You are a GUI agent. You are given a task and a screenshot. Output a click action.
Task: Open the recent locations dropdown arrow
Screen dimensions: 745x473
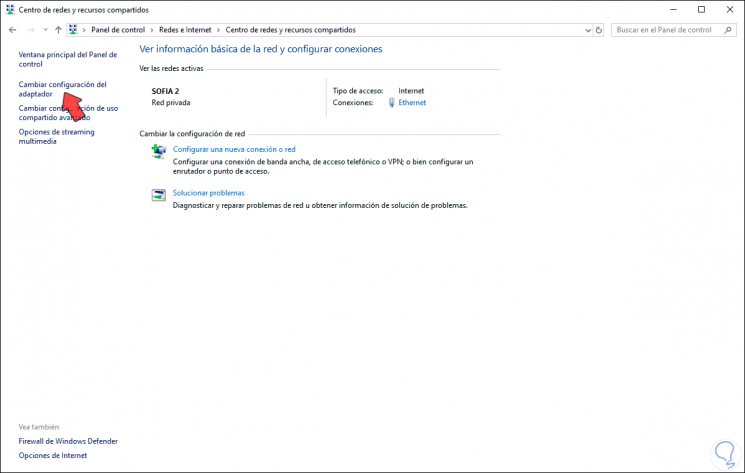coord(45,30)
